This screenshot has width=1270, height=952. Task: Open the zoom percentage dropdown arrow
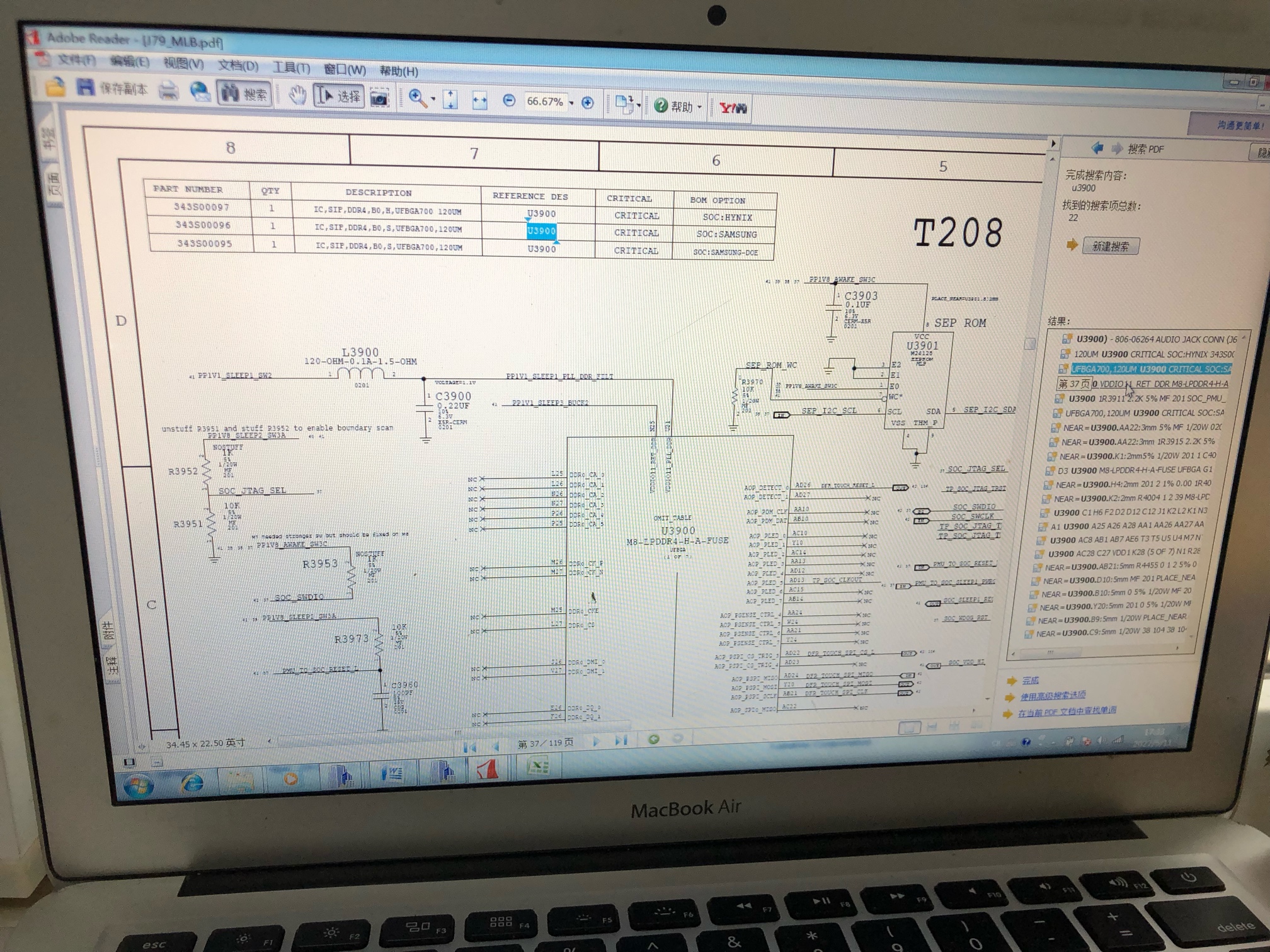pyautogui.click(x=571, y=103)
